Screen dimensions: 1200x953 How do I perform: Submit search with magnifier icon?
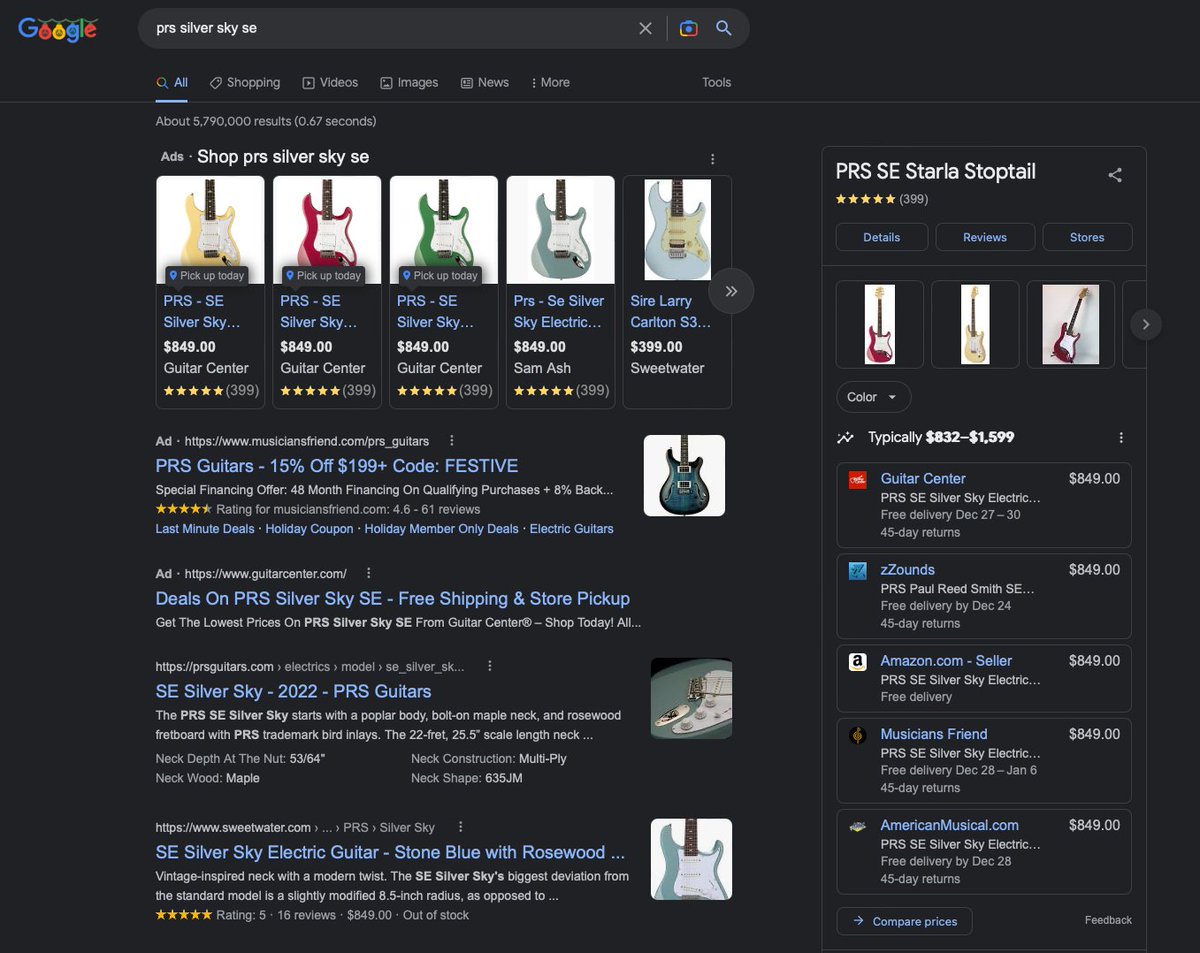pyautogui.click(x=724, y=28)
